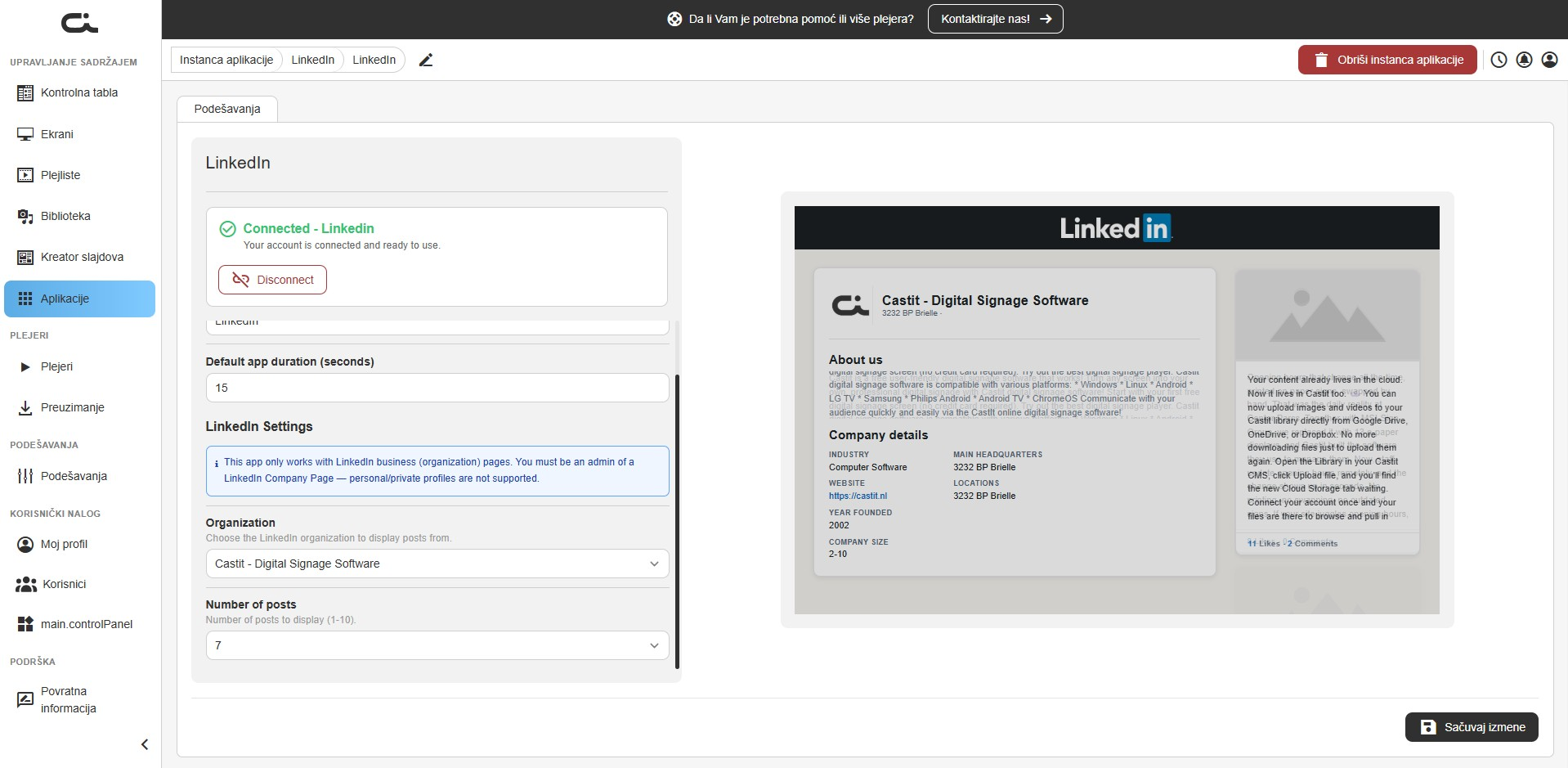Click the Biblioteka library icon
This screenshot has height=768, width=1568.
(25, 216)
